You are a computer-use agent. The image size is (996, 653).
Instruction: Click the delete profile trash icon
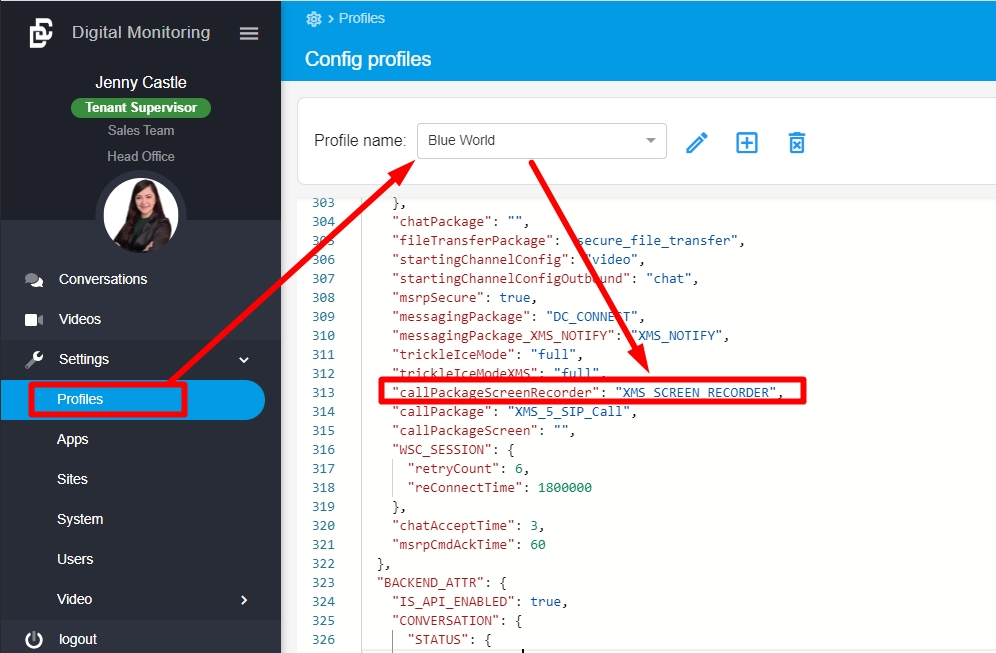pyautogui.click(x=796, y=142)
